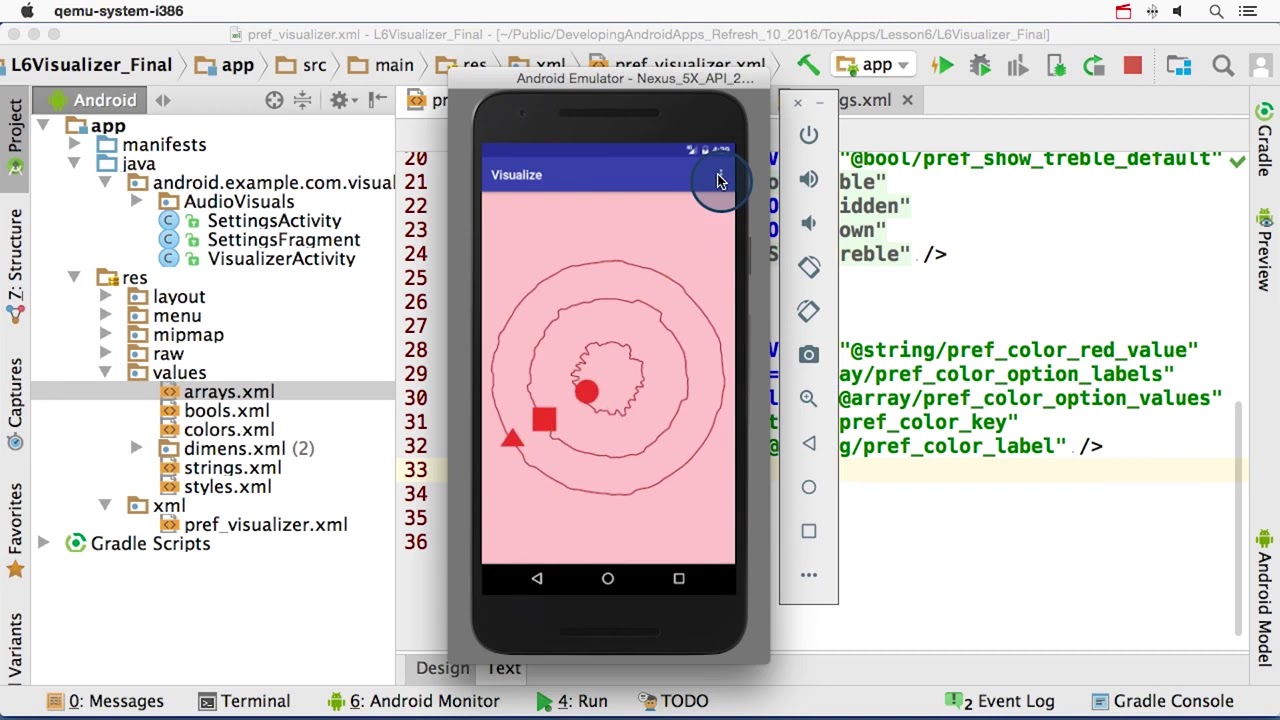
Task: Rotate emulator right icon
Action: [808, 311]
